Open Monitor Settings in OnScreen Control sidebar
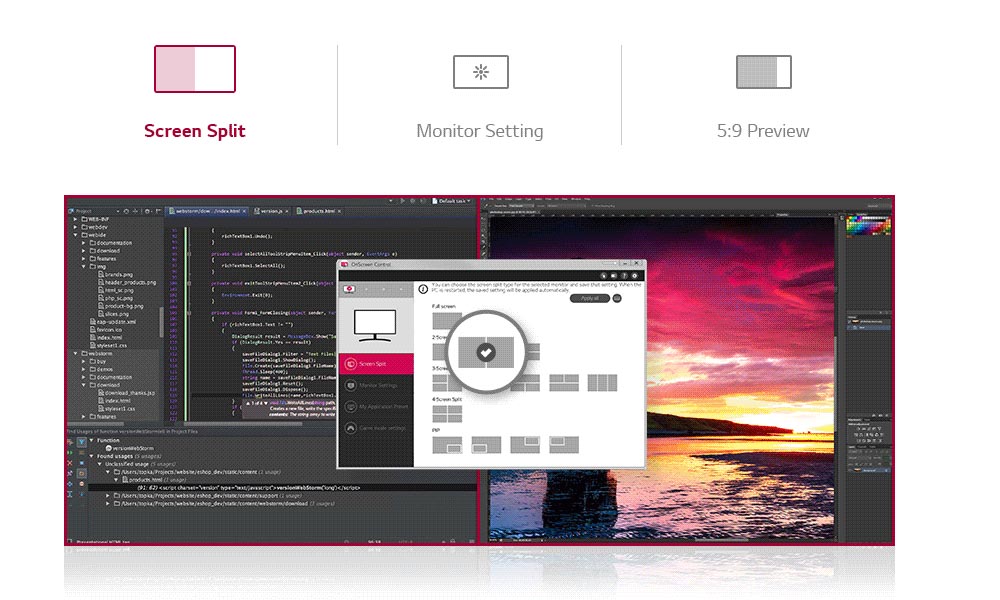Image resolution: width=1000 pixels, height=600 pixels. click(376, 385)
